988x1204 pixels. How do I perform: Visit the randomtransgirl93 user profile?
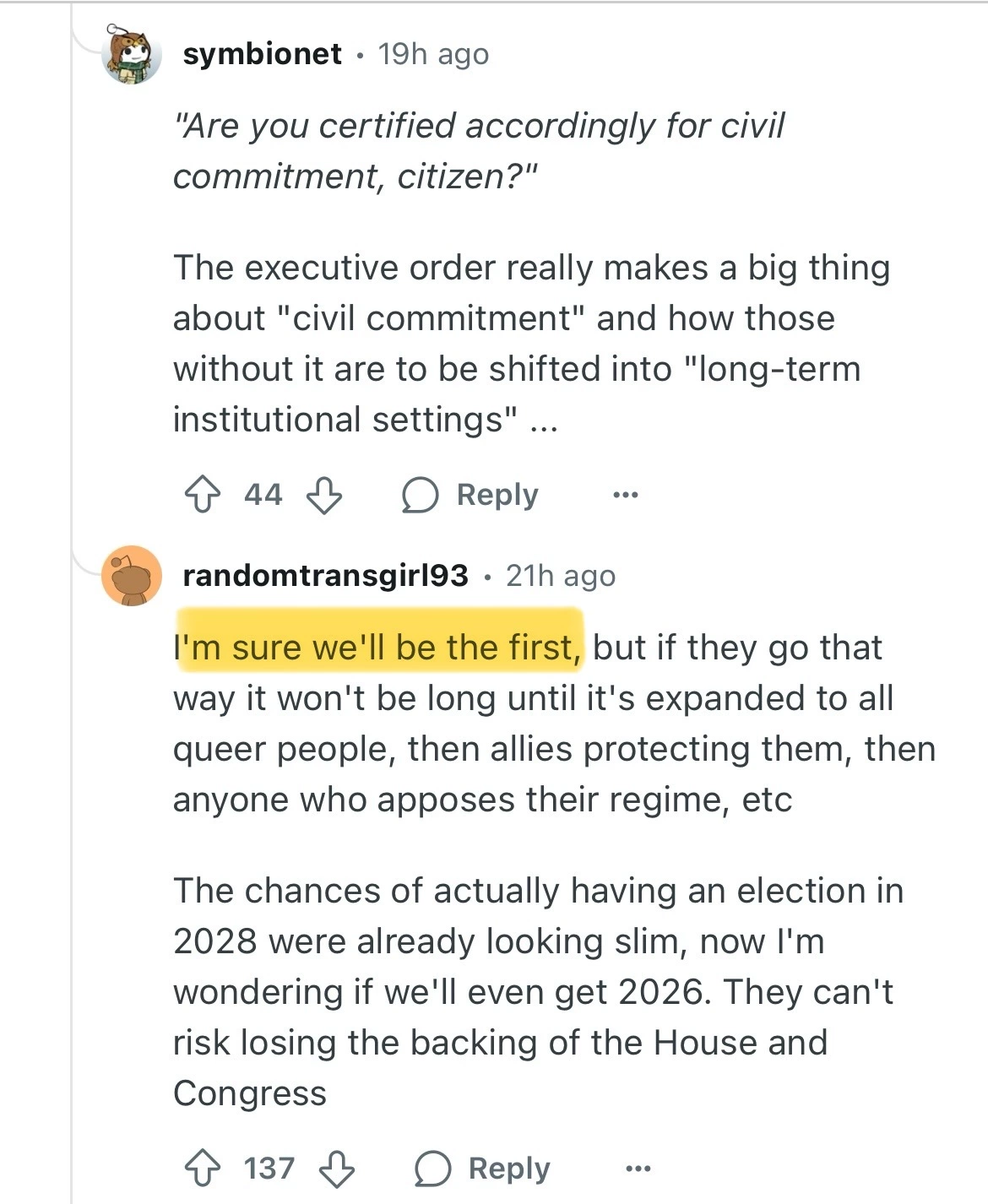[325, 576]
